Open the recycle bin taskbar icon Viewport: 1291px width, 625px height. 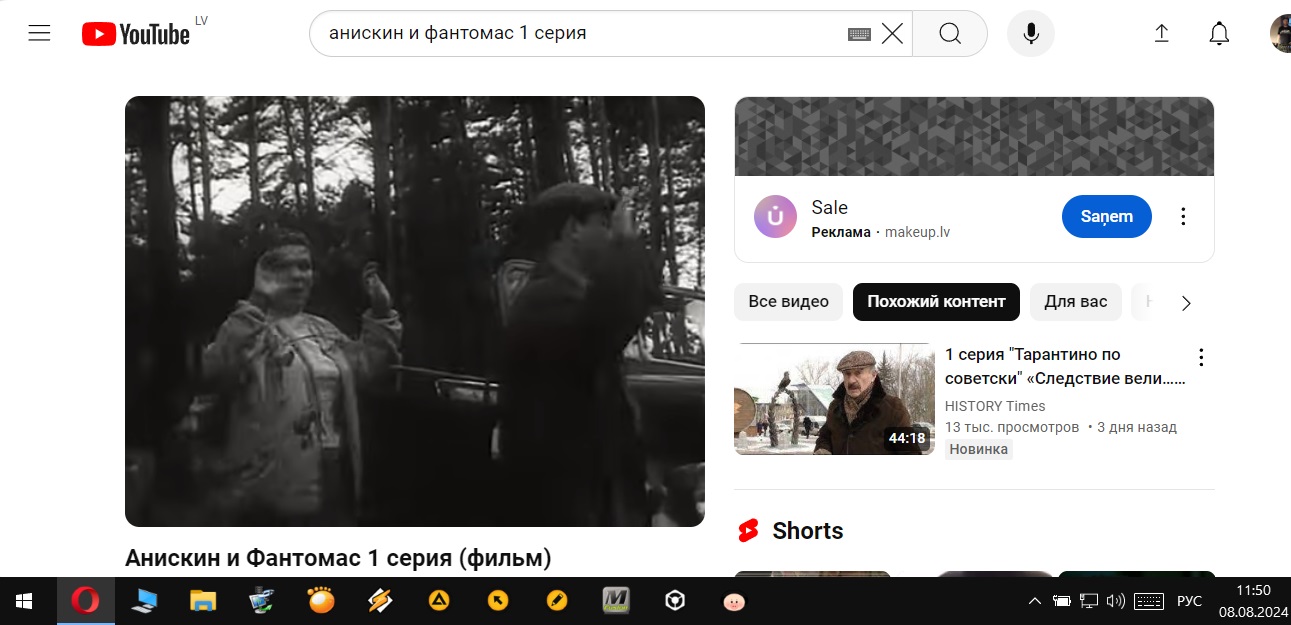point(262,601)
